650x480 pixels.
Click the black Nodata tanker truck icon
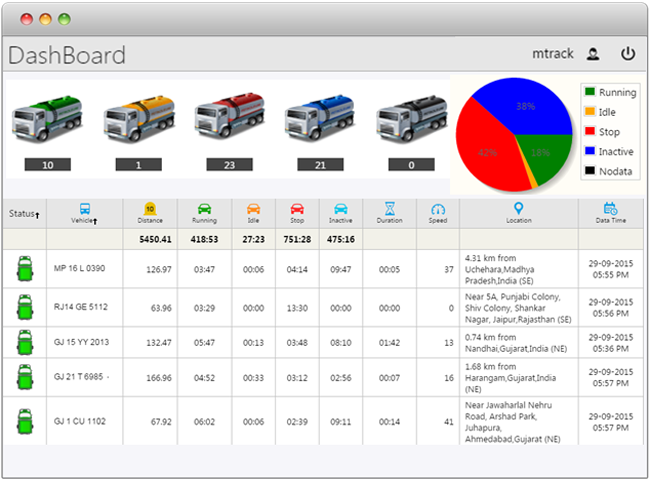pos(411,119)
